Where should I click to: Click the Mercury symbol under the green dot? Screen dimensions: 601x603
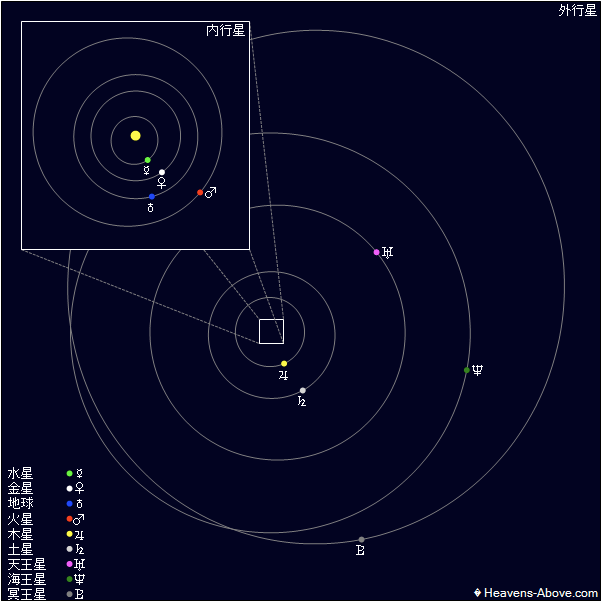click(x=147, y=170)
